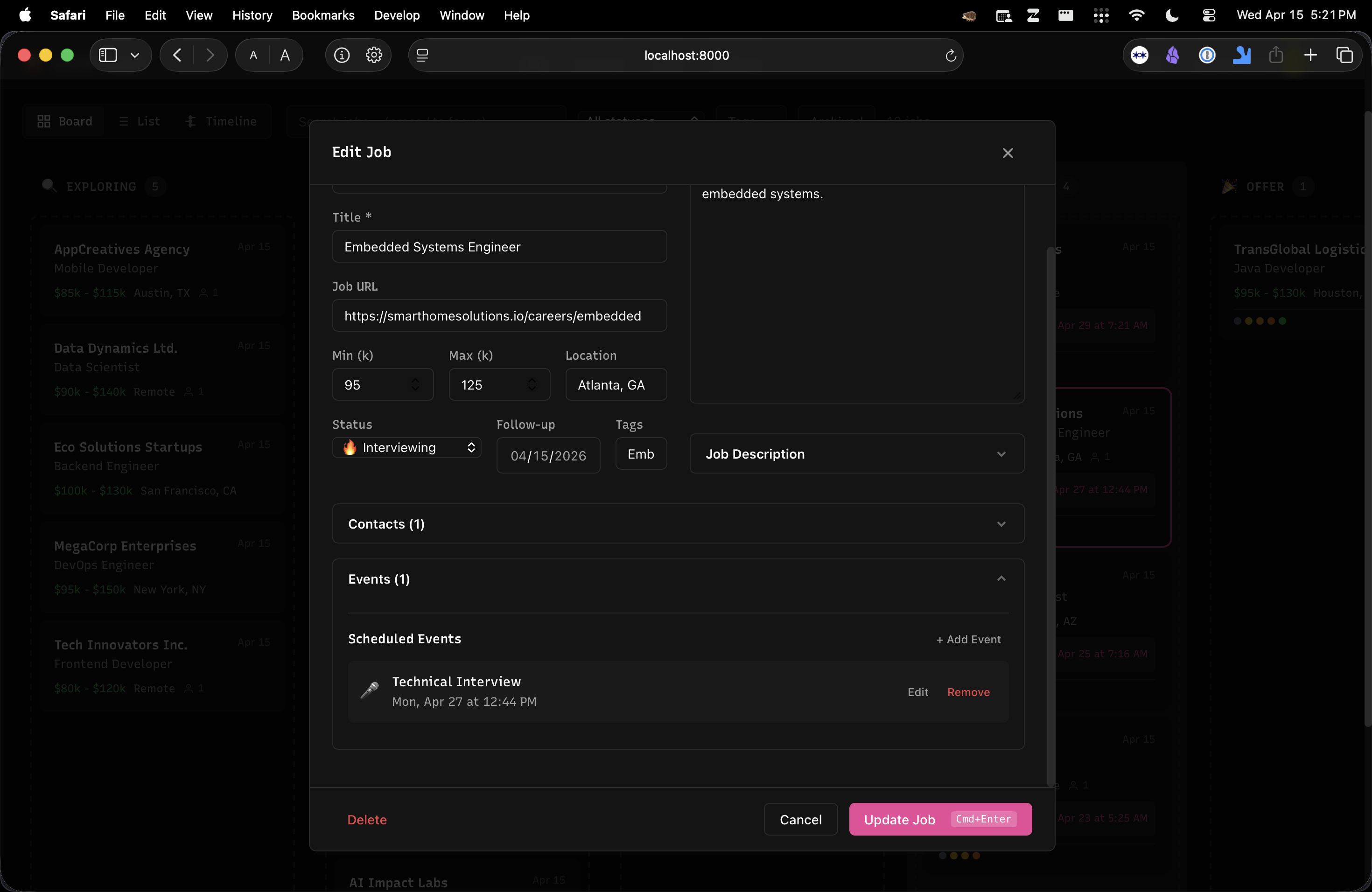The height and width of the screenshot is (892, 1372).
Task: Click the Job URL input field
Action: coord(499,316)
